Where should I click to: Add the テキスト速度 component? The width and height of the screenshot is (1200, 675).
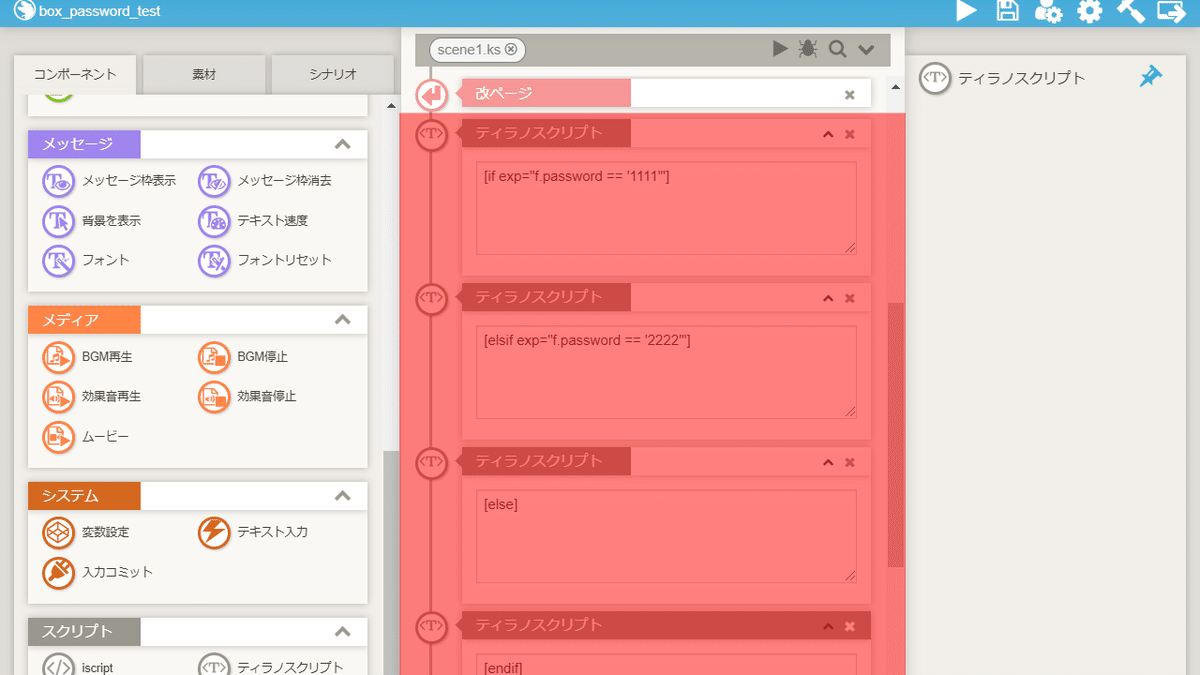254,220
